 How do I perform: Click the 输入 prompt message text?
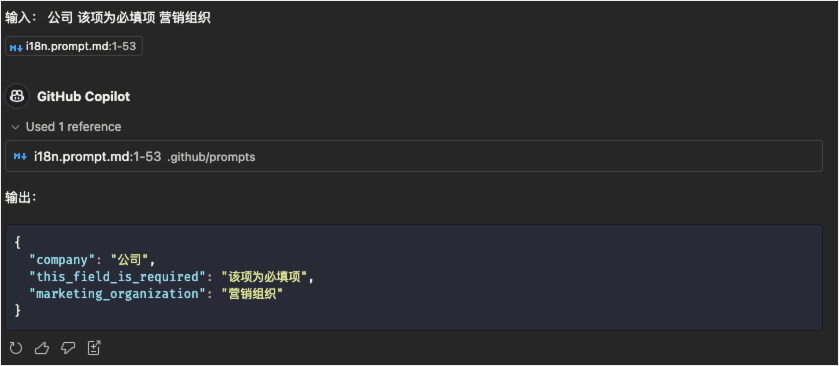[108, 18]
